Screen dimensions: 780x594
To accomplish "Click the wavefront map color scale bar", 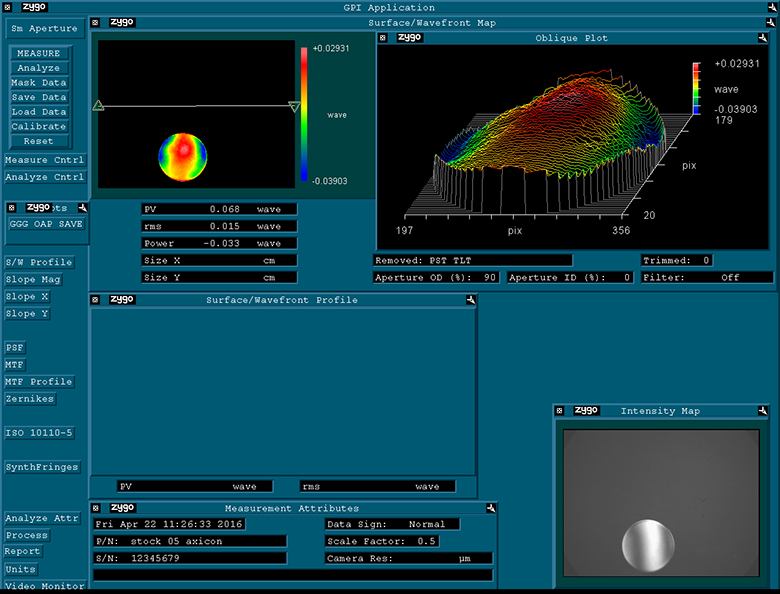I will point(304,114).
